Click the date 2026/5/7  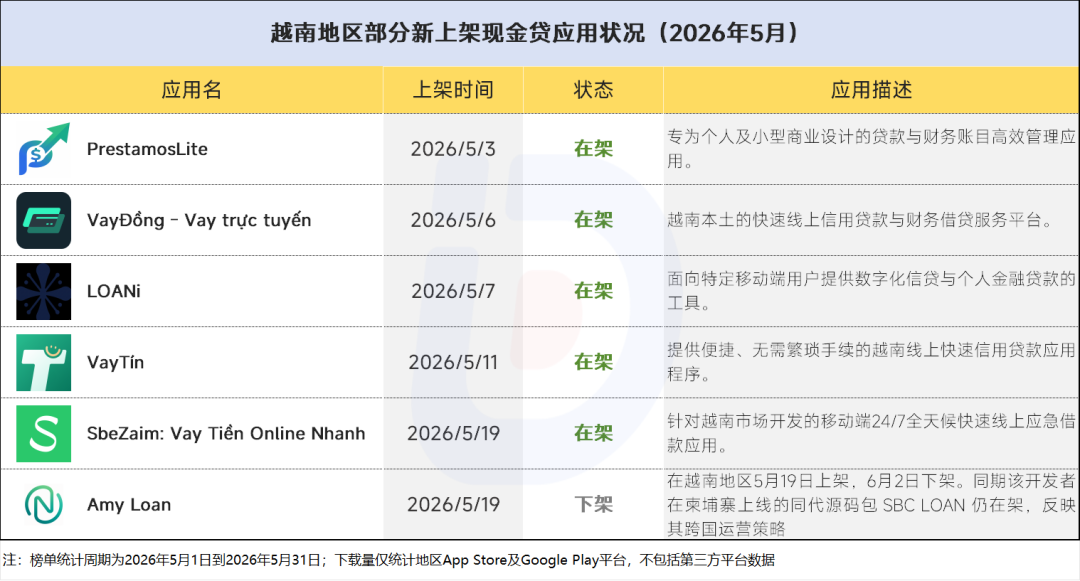(453, 291)
